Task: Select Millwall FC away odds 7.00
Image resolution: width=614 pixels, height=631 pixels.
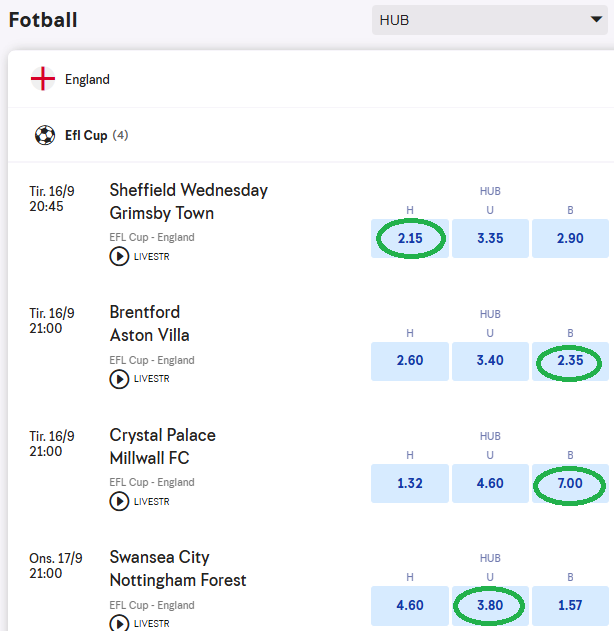Action: tap(570, 483)
